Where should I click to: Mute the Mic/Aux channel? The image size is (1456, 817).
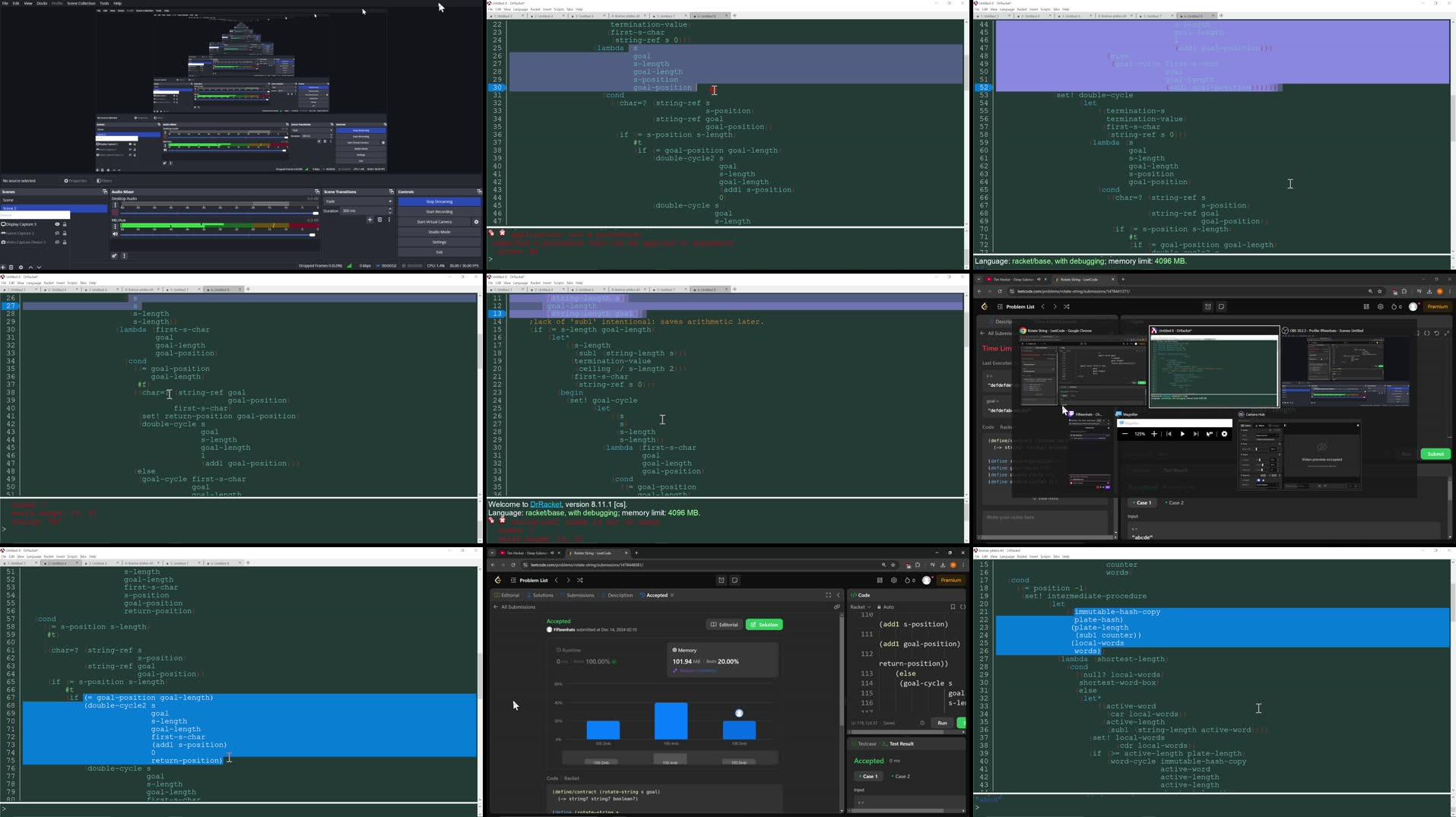pos(115,234)
